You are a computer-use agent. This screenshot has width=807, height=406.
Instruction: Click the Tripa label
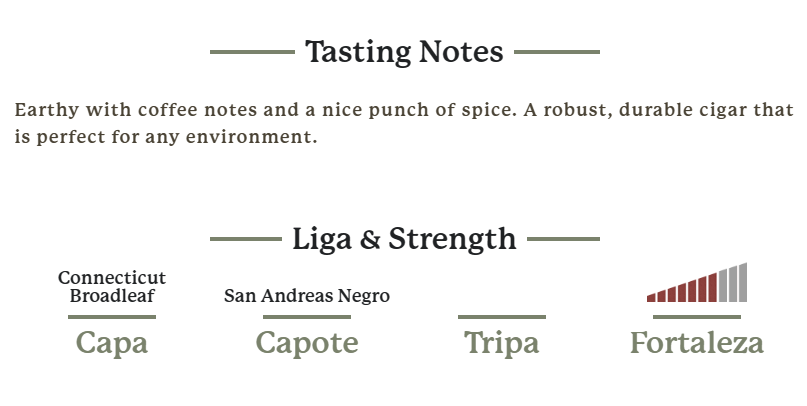tap(502, 343)
